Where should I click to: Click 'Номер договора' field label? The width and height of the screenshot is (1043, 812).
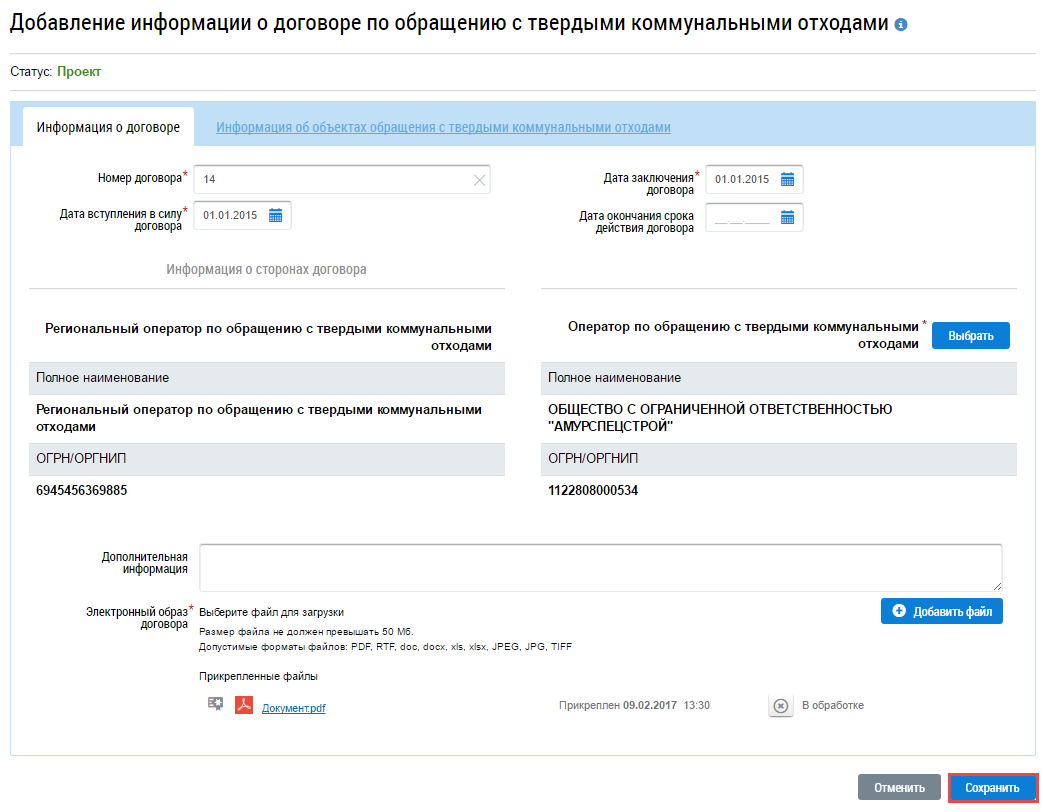click(x=140, y=178)
